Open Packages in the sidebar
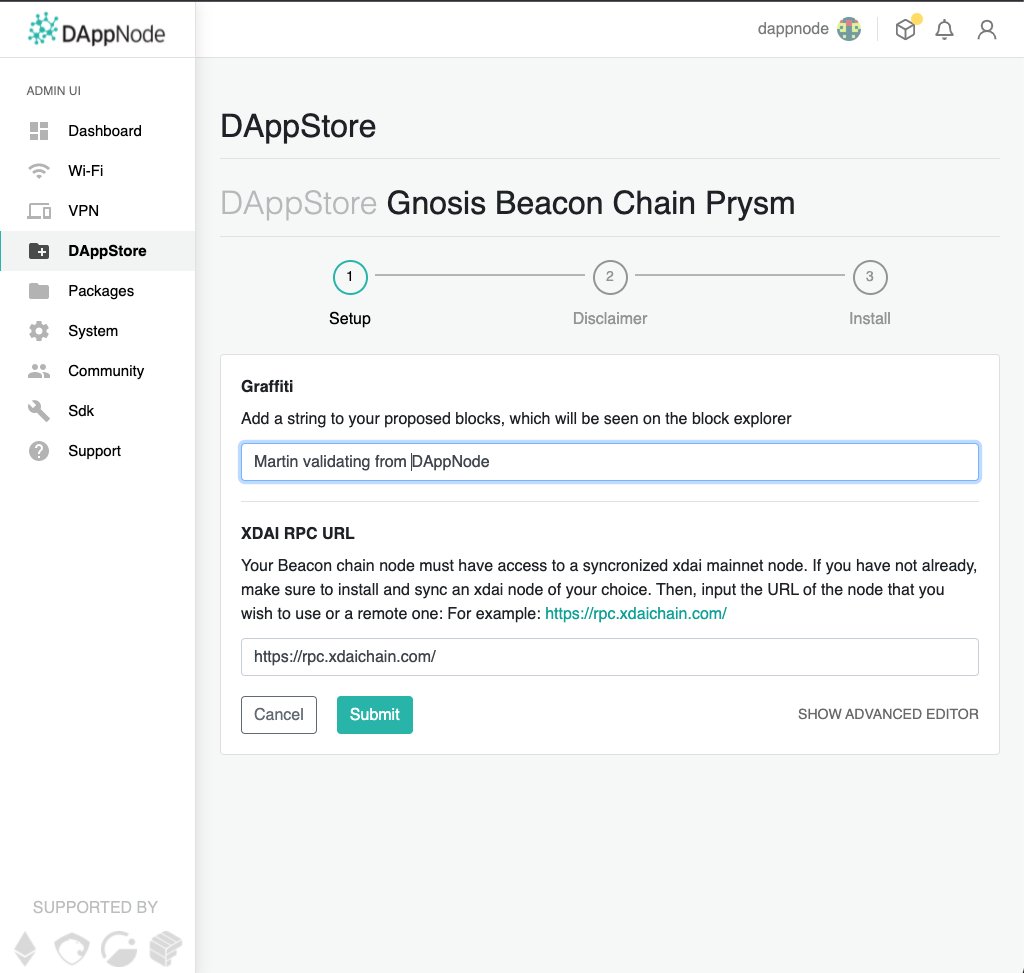 97,291
